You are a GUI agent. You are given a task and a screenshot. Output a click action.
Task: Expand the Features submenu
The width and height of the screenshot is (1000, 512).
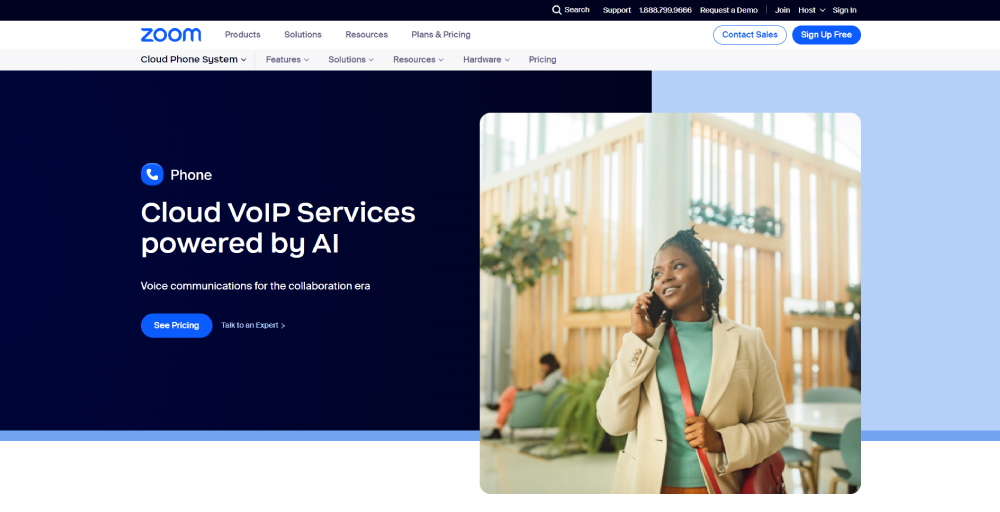(x=288, y=59)
